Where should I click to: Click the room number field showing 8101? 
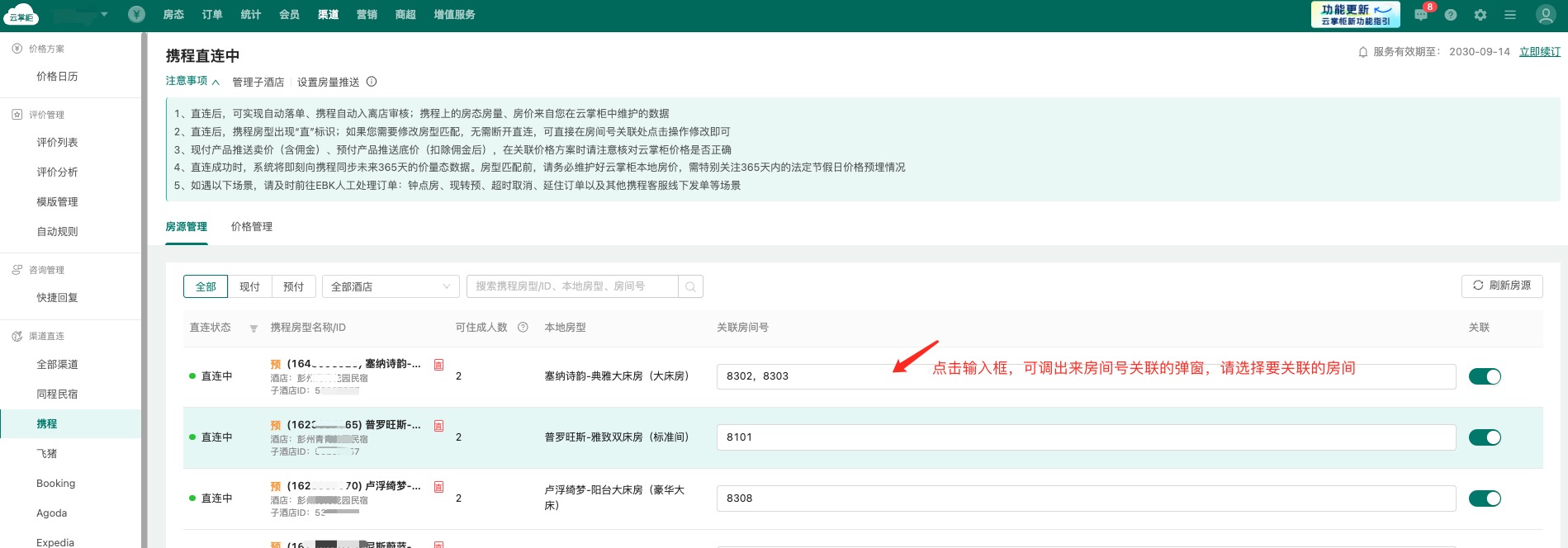tap(1086, 437)
